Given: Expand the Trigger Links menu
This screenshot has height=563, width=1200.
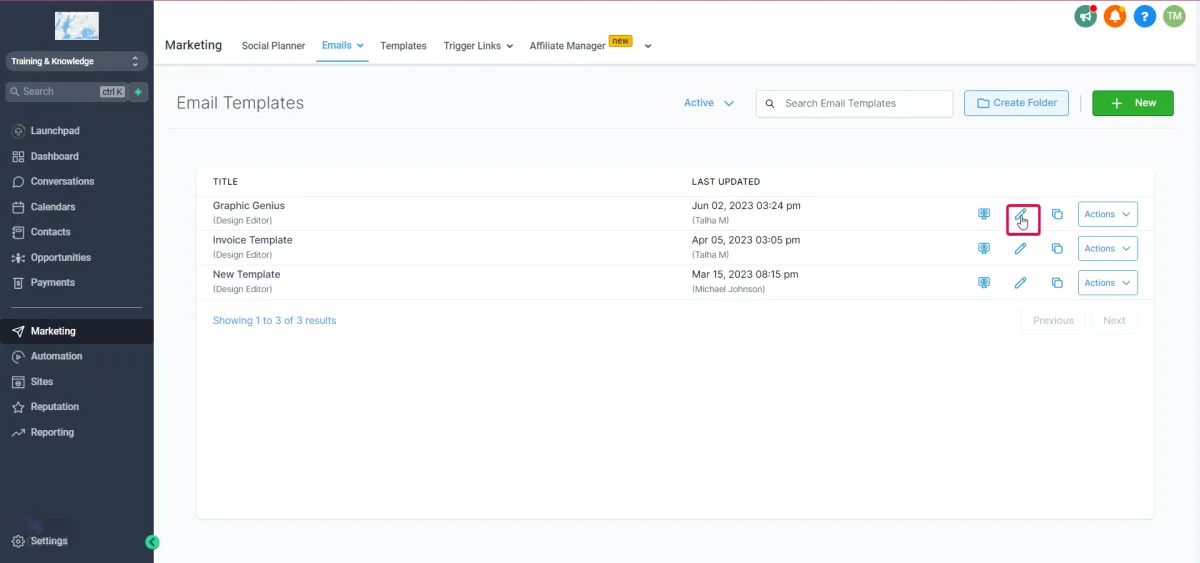Looking at the screenshot, I should point(478,46).
